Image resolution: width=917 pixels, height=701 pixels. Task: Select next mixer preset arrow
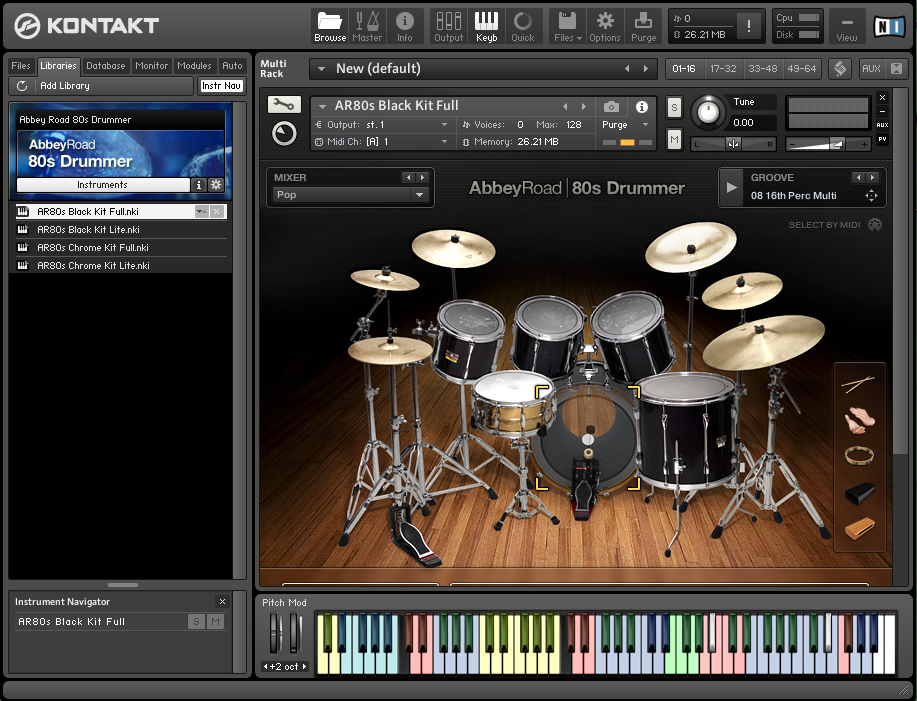[422, 177]
